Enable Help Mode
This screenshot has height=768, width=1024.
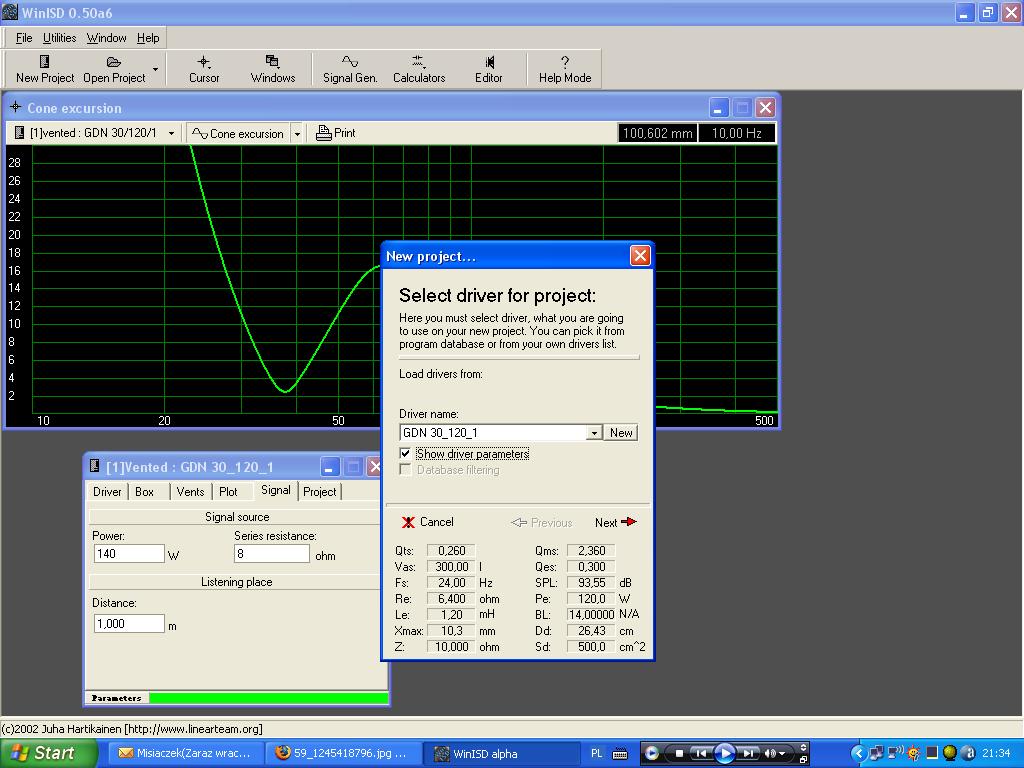tap(565, 68)
